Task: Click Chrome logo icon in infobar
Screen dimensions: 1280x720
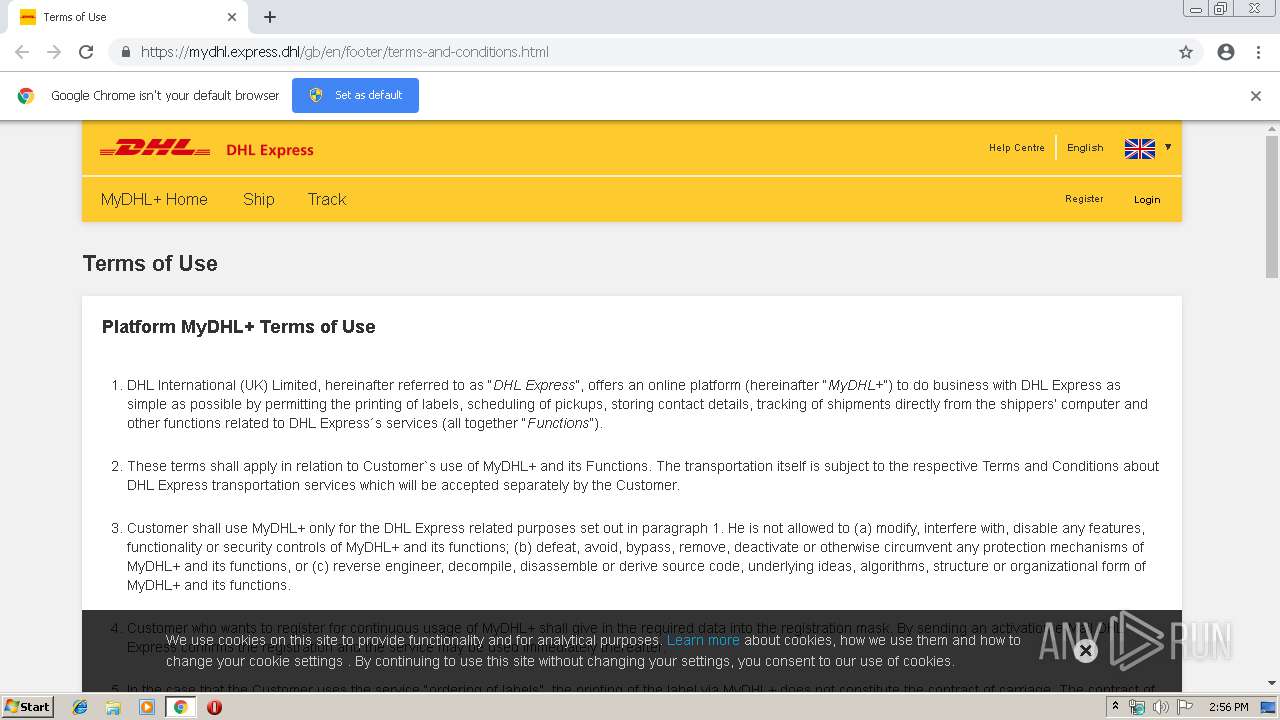Action: [26, 96]
